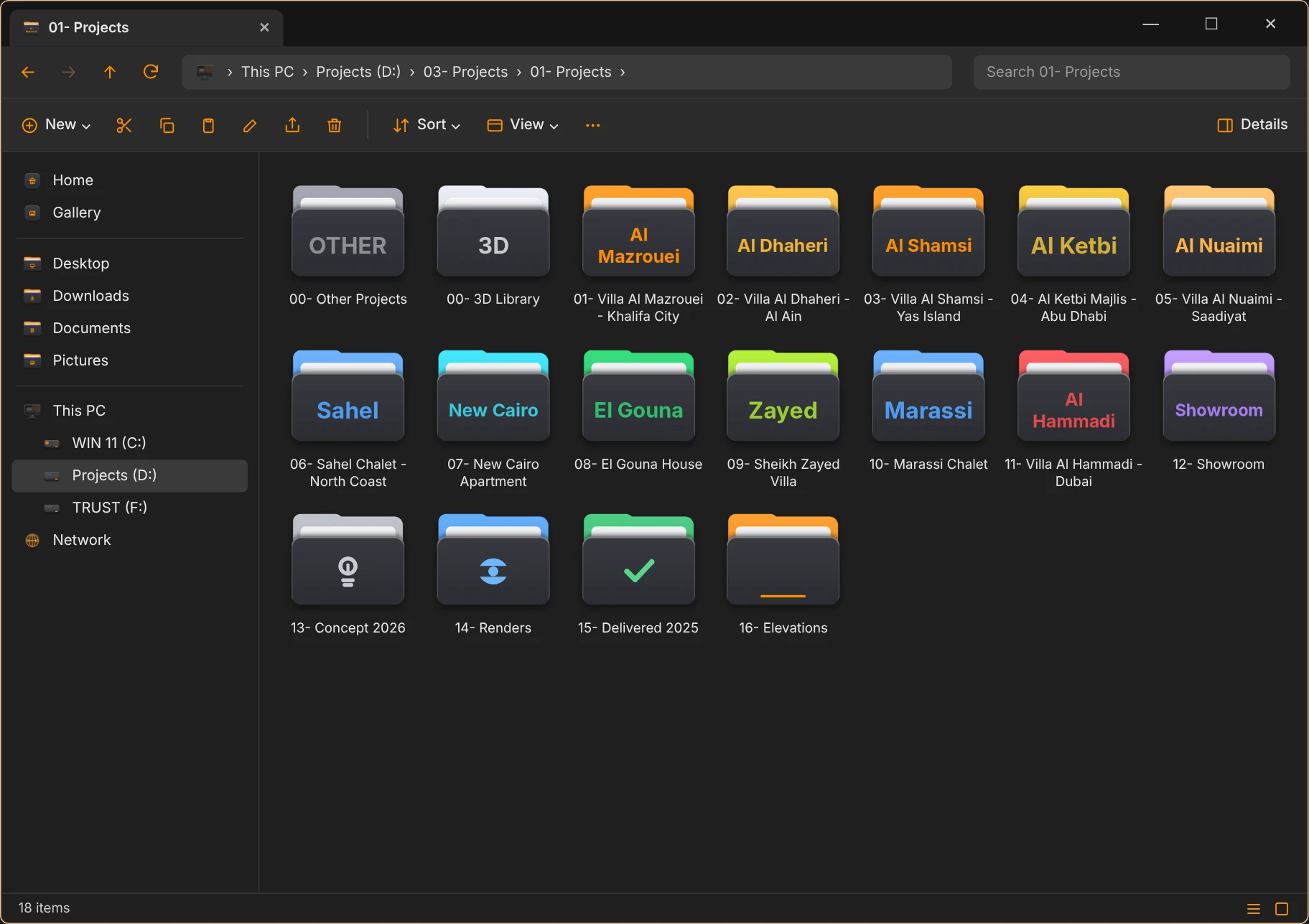The height and width of the screenshot is (924, 1309).
Task: Refresh the current folder view
Action: (x=151, y=72)
